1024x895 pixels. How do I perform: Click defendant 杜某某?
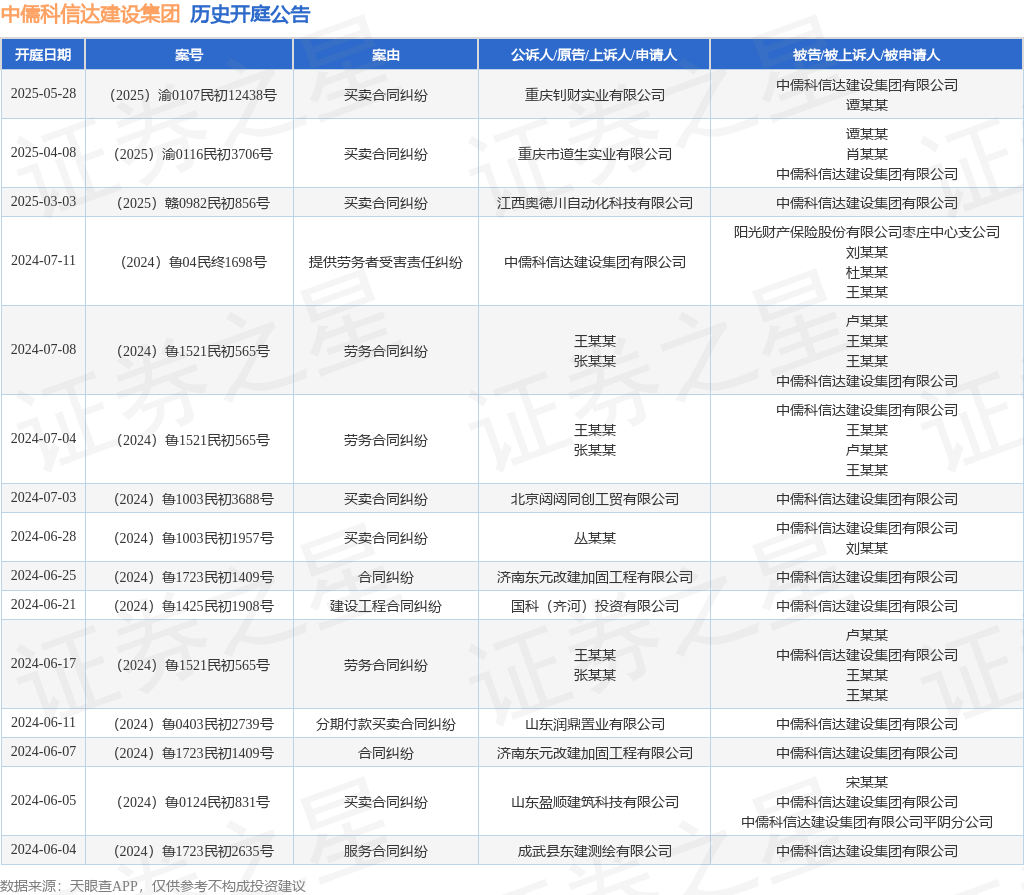pos(867,272)
